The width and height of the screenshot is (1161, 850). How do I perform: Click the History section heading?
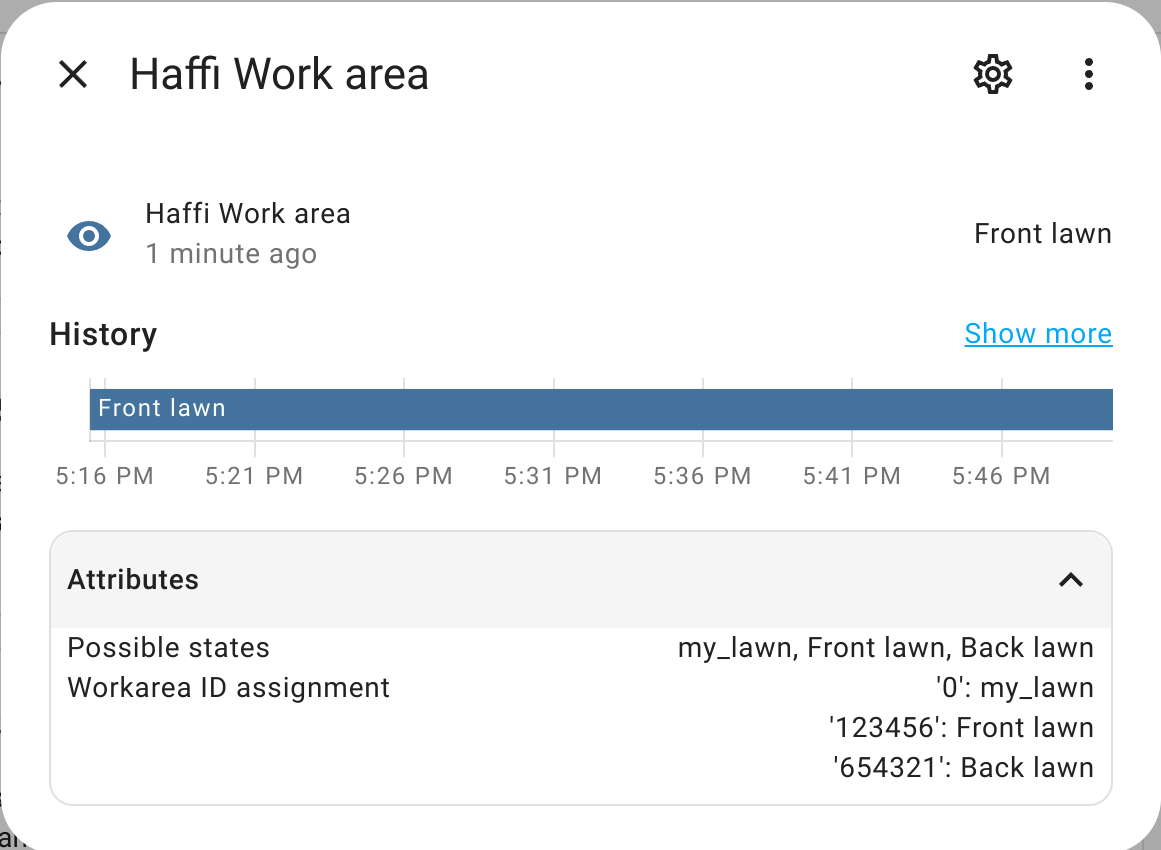(x=103, y=334)
